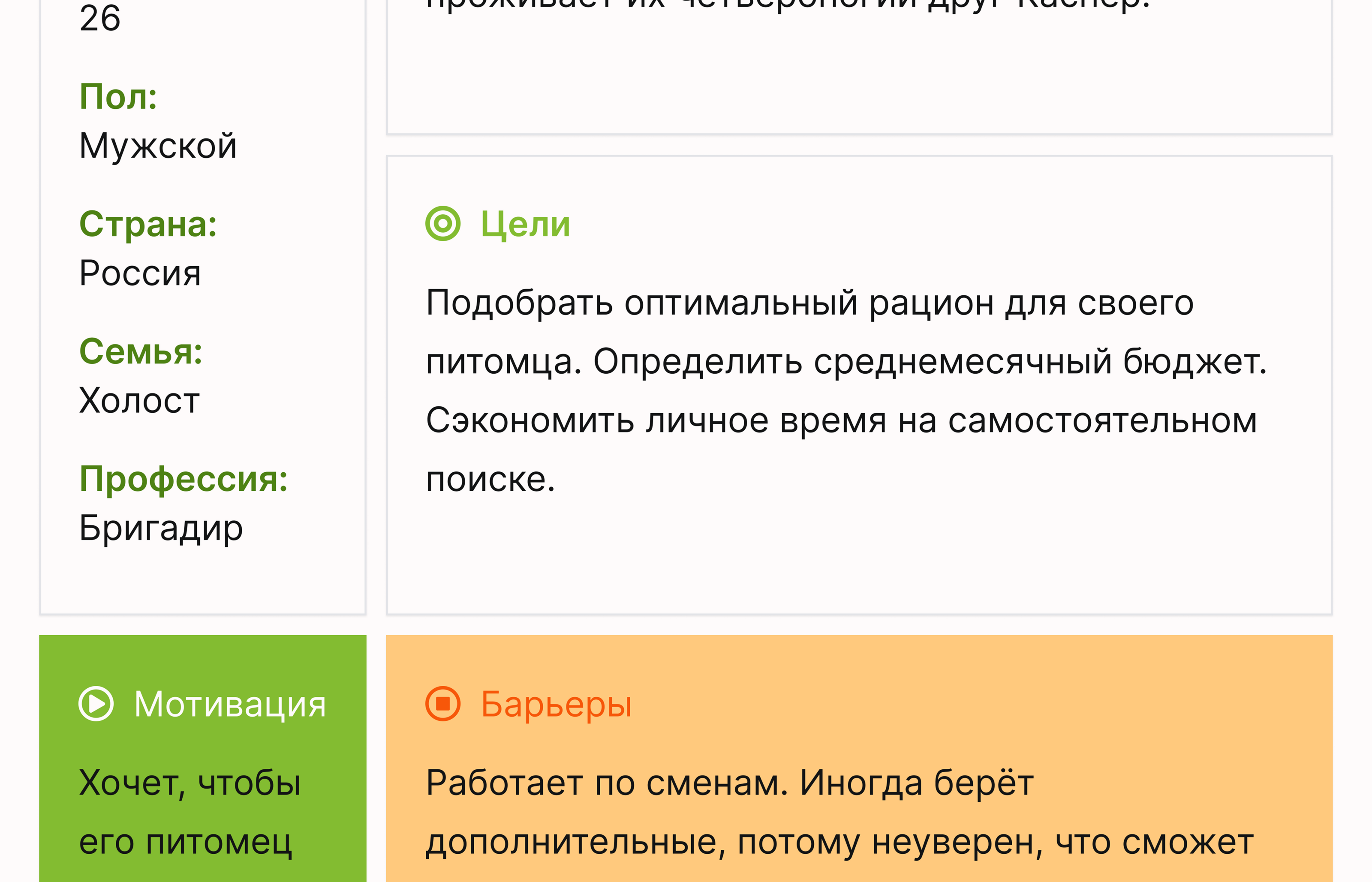Click the target icon next to Цели
The height and width of the screenshot is (882, 1372).
pos(442,223)
